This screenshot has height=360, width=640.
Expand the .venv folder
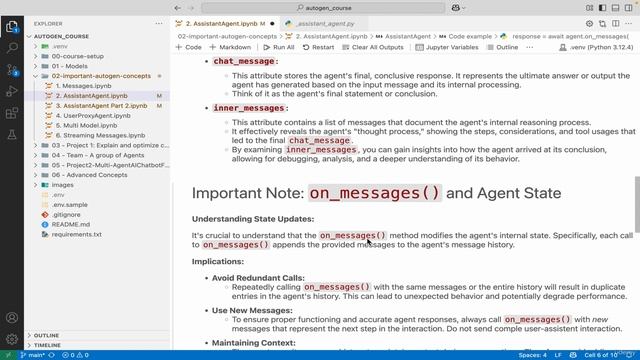60,46
